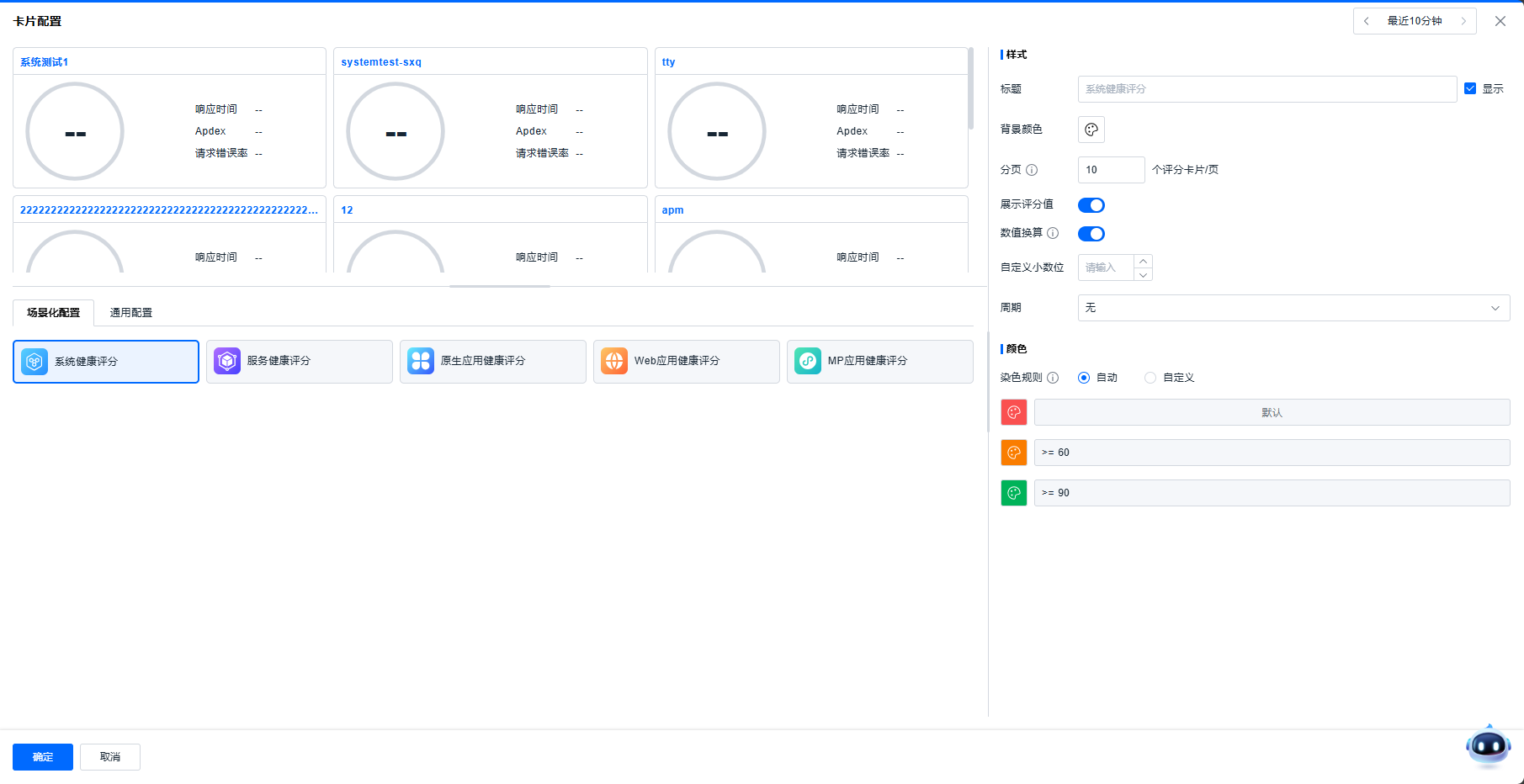Uncheck the 显示 title checkbox

pos(1470,88)
